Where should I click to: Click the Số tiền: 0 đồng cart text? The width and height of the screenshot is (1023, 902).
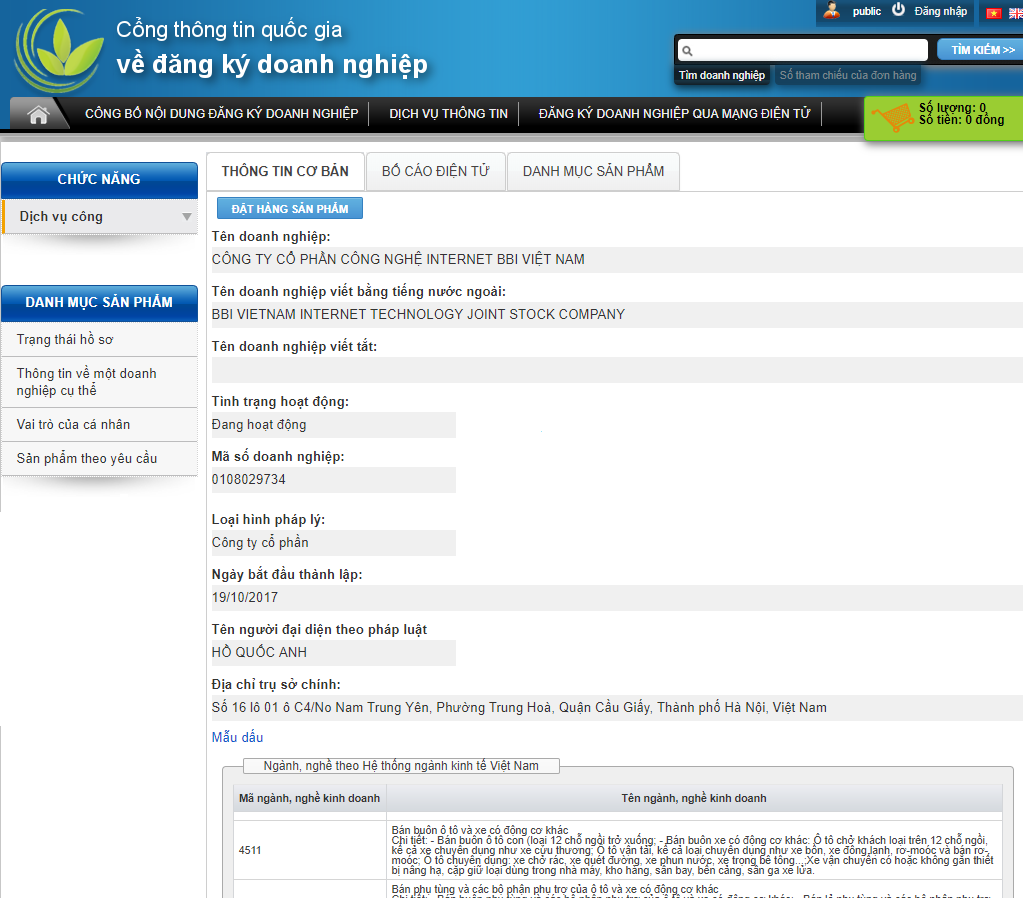(x=961, y=120)
